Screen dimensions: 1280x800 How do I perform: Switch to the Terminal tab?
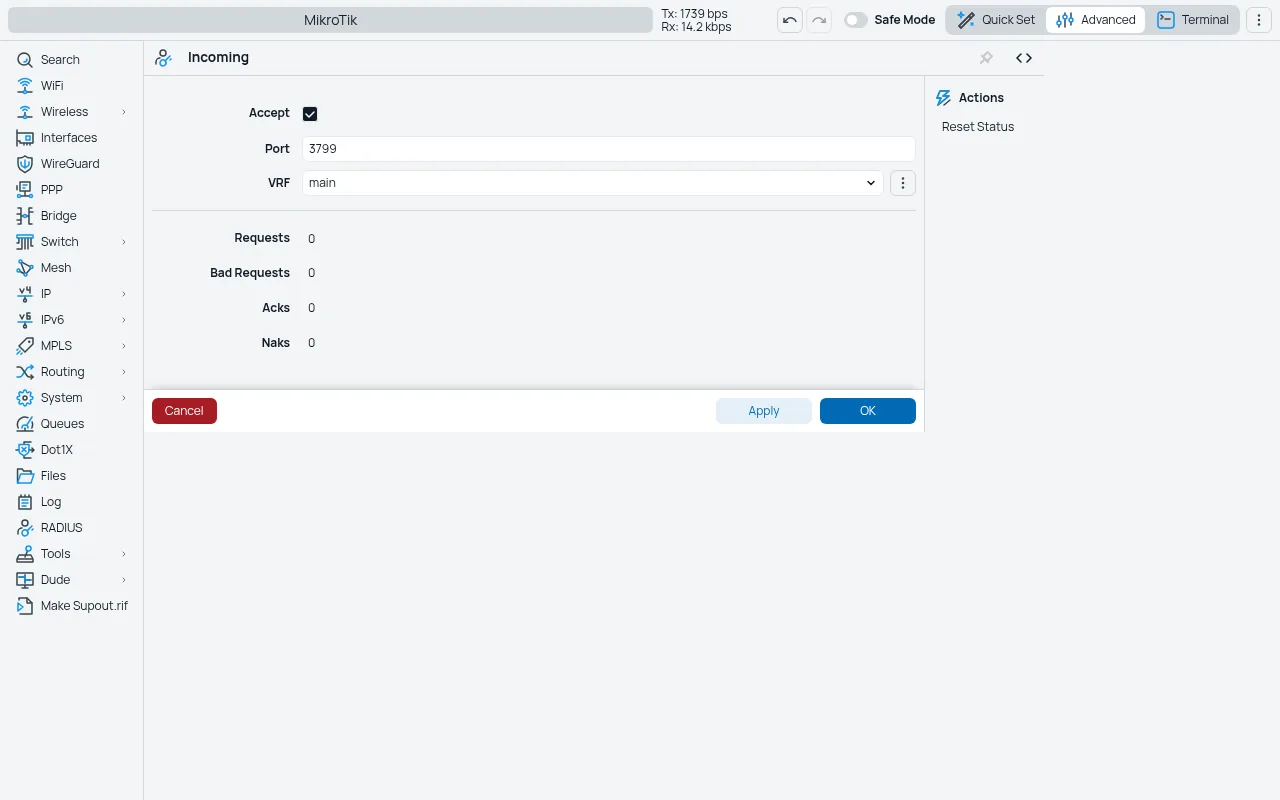click(1193, 20)
